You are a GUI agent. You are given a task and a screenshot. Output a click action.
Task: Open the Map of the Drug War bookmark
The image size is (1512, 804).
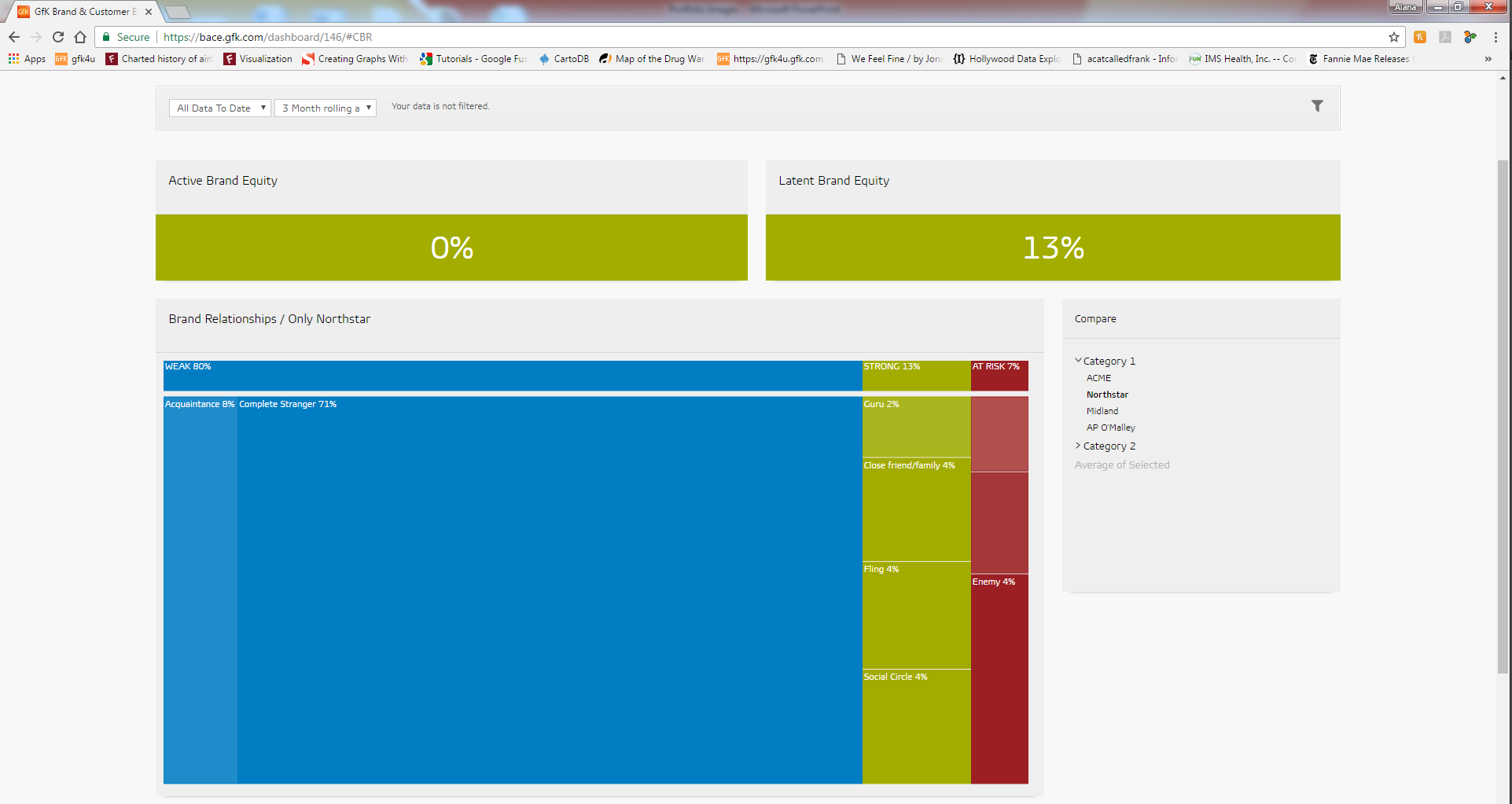click(652, 59)
